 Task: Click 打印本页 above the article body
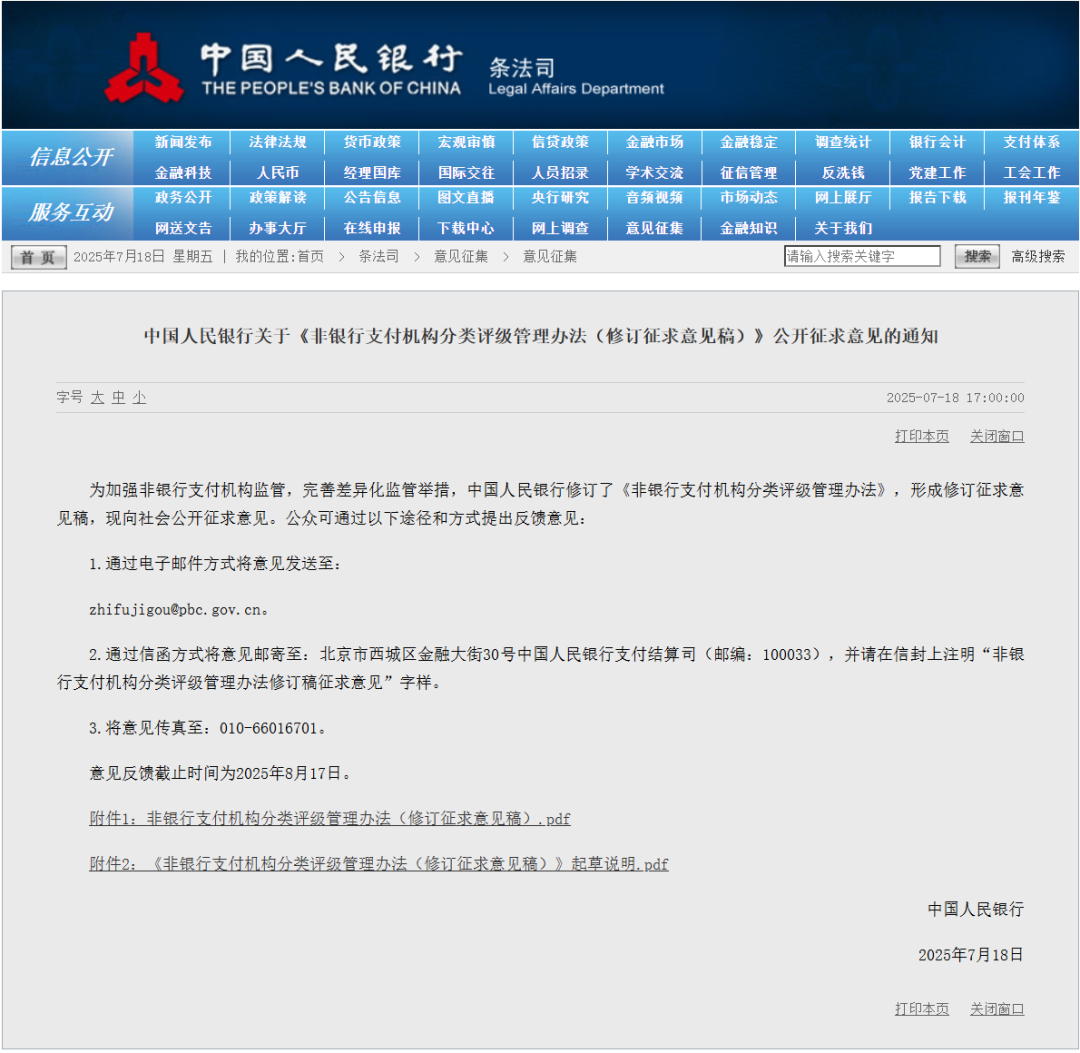(922, 436)
